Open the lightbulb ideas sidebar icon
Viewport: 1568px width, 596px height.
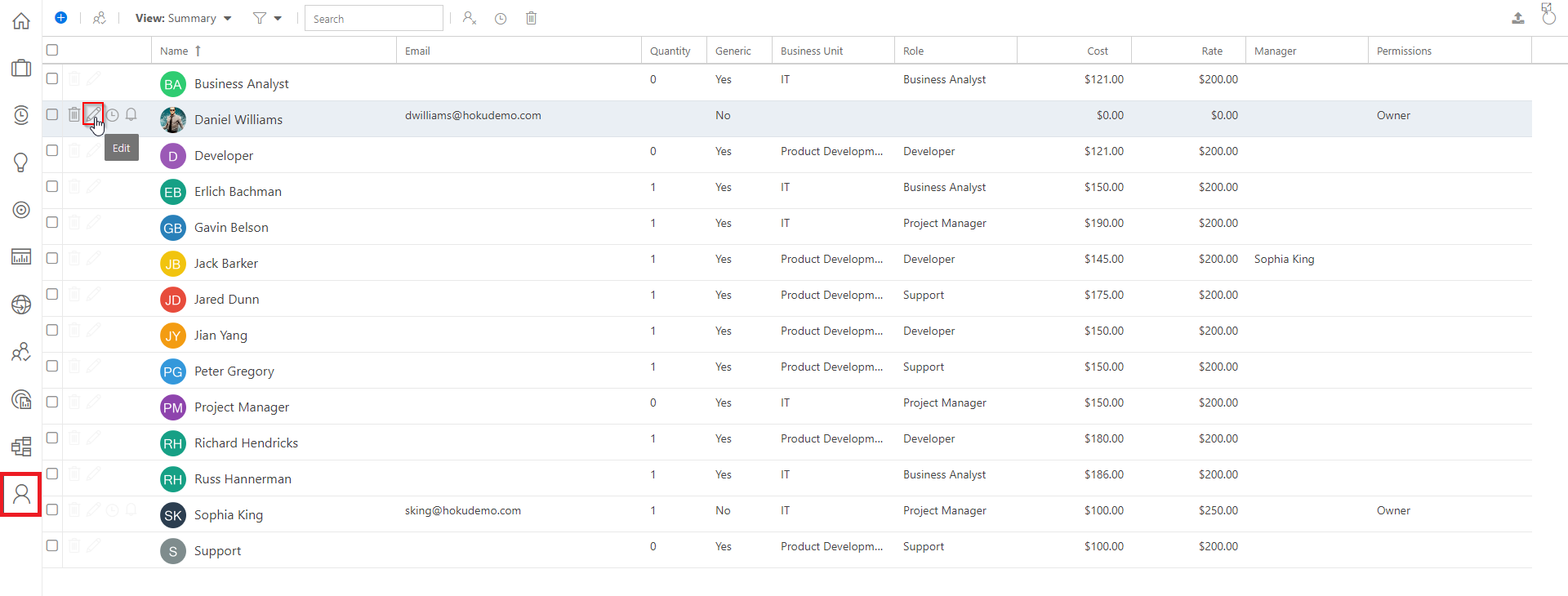coord(21,162)
